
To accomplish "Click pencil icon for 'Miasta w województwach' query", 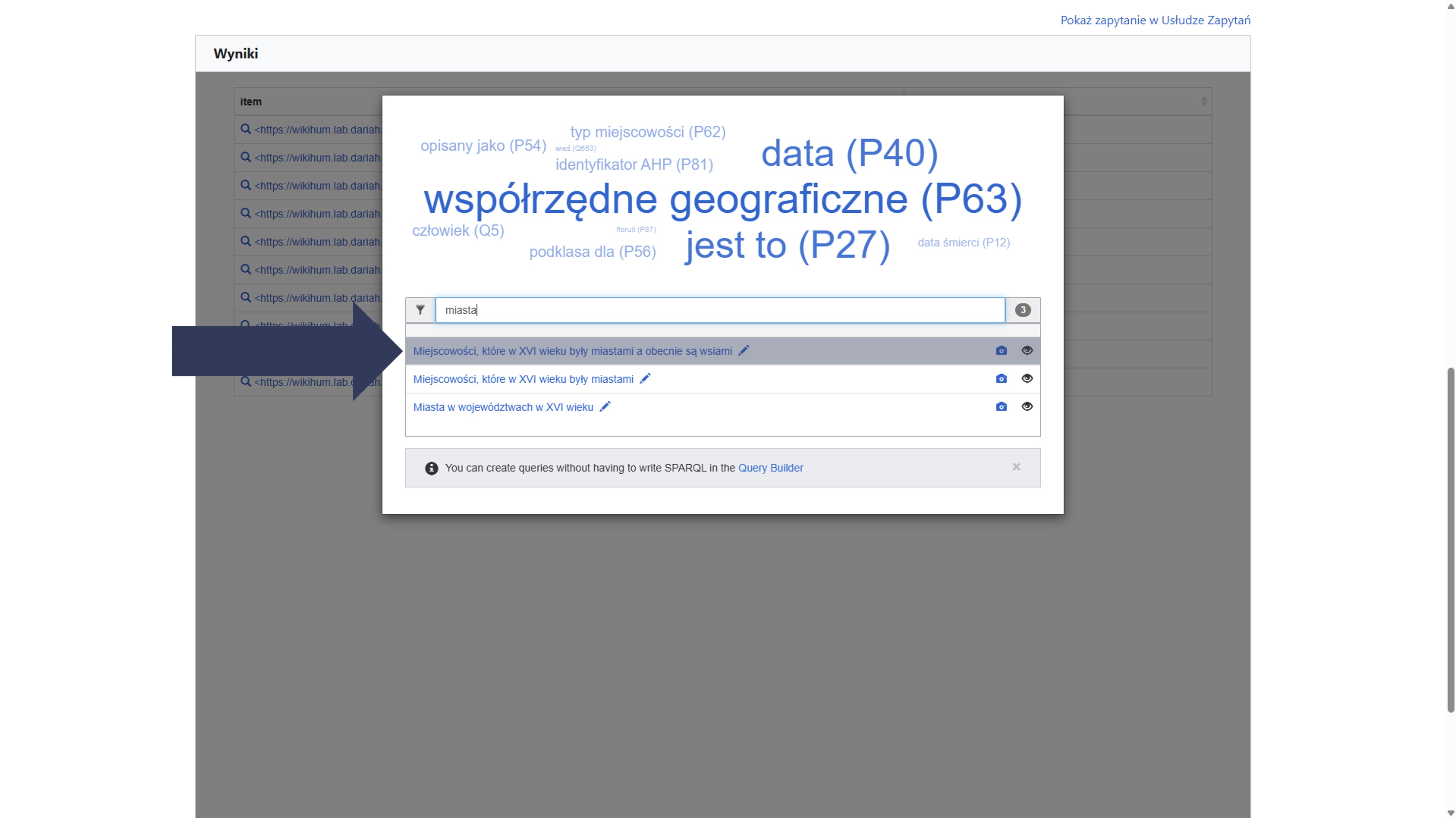I will point(605,407).
